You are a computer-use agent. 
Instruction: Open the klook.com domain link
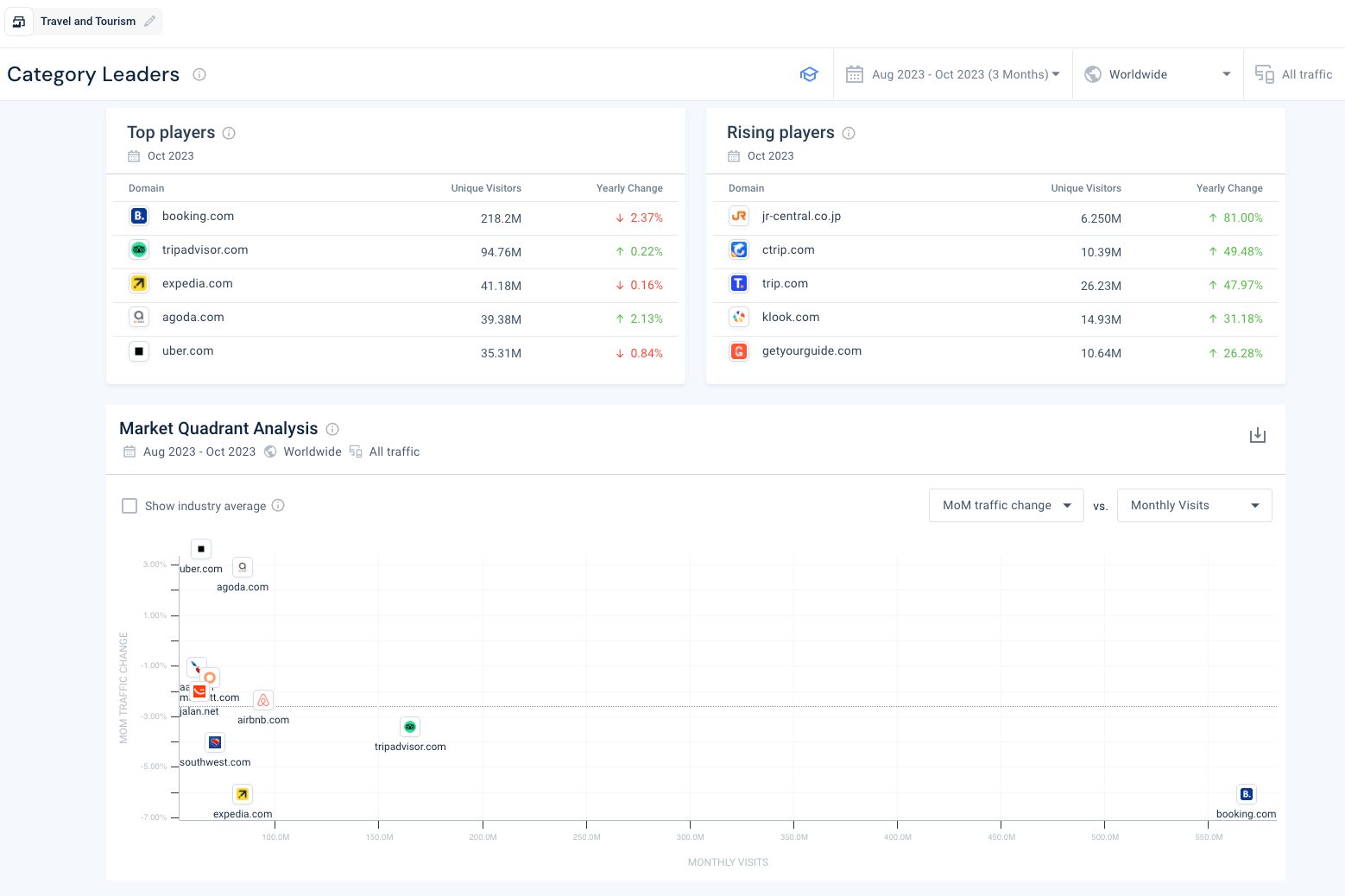coord(791,318)
